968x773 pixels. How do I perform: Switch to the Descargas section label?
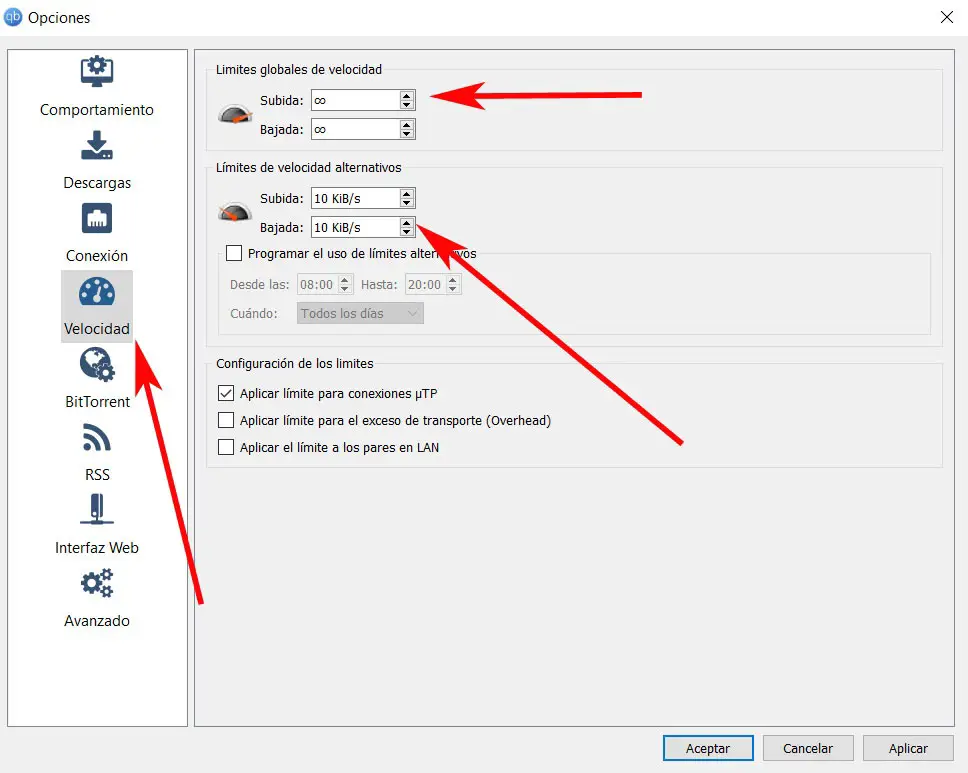[x=97, y=183]
